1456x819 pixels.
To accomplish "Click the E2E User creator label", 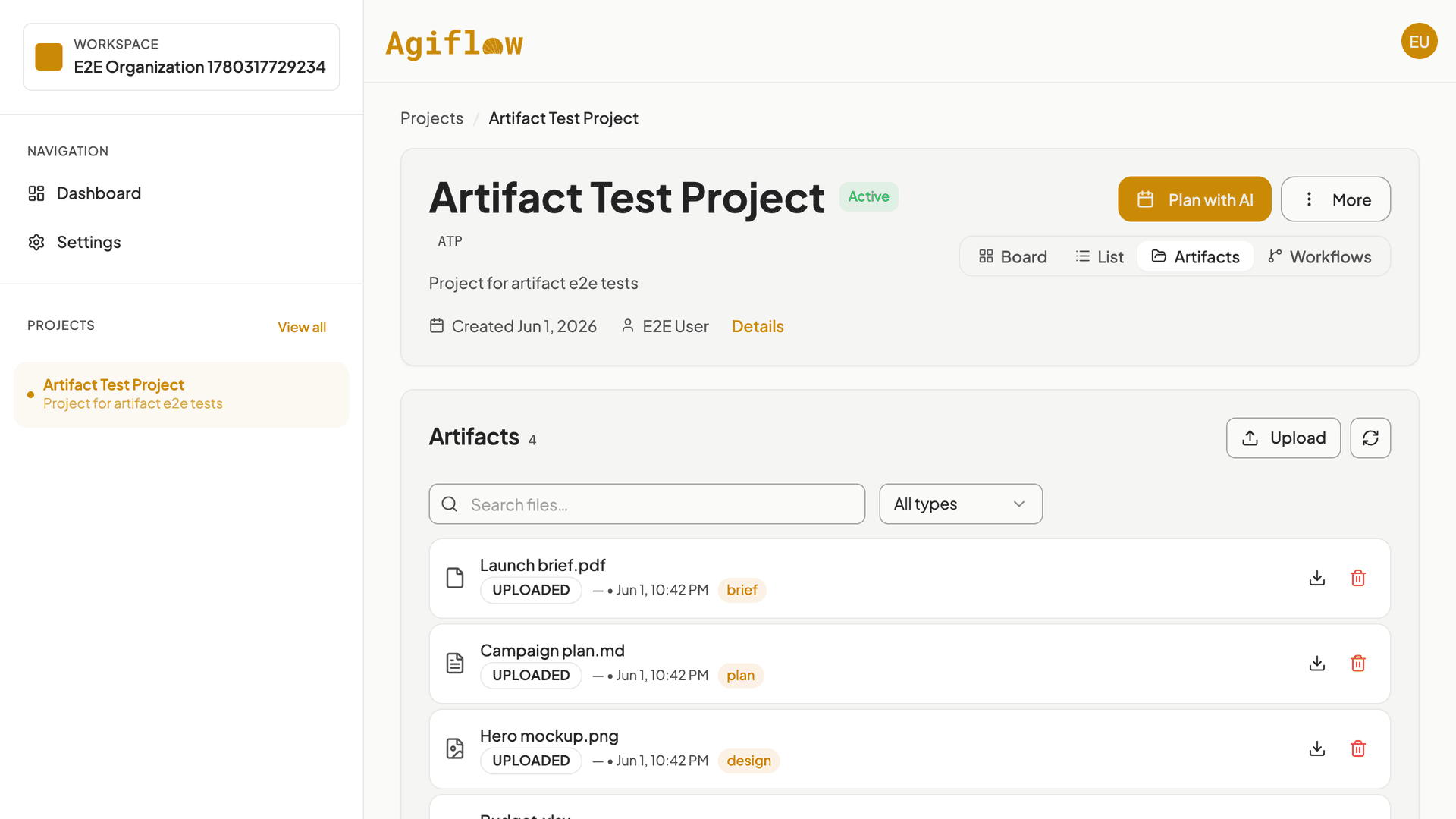I will point(665,326).
